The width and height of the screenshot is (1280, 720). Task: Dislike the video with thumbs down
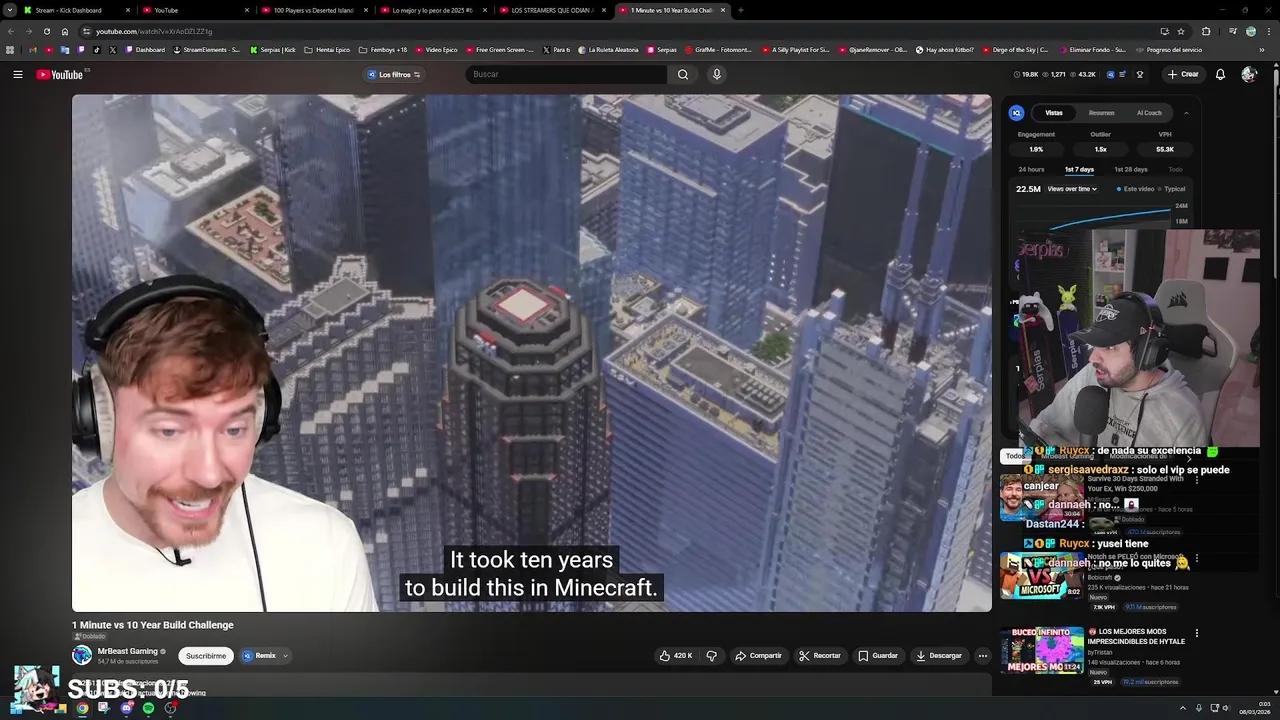(x=712, y=656)
